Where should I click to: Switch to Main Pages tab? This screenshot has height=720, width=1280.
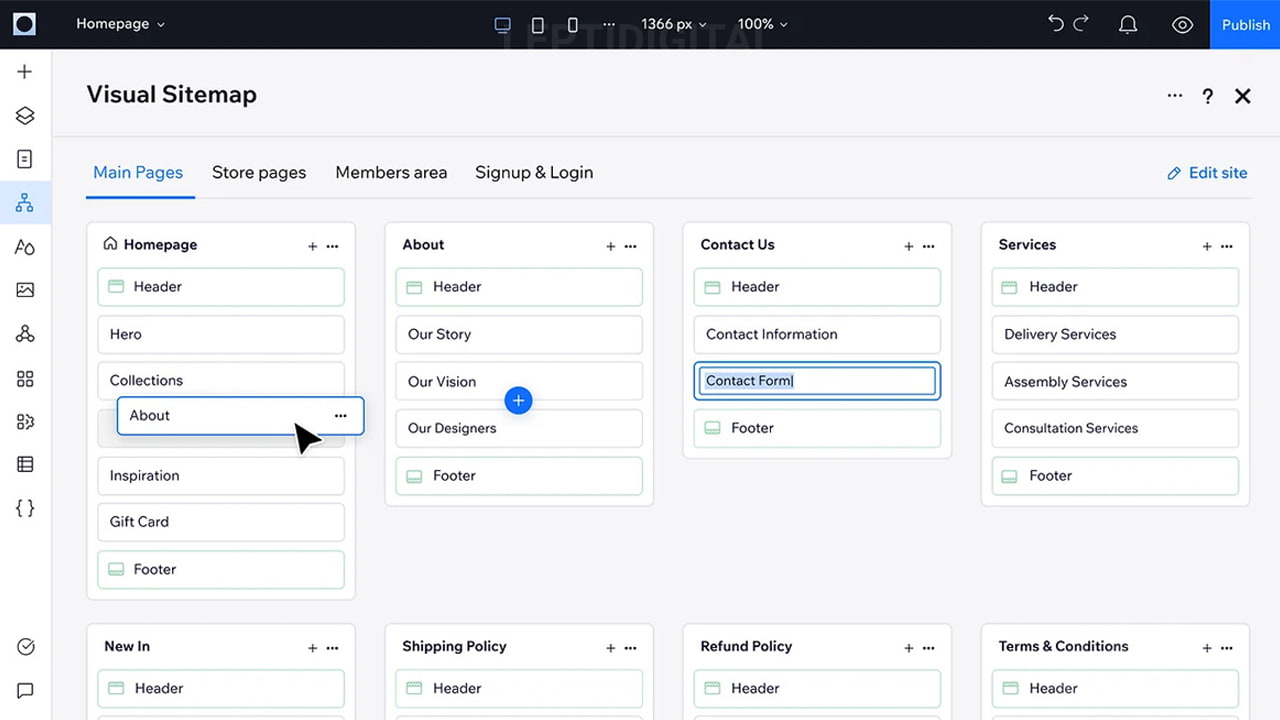pyautogui.click(x=138, y=172)
